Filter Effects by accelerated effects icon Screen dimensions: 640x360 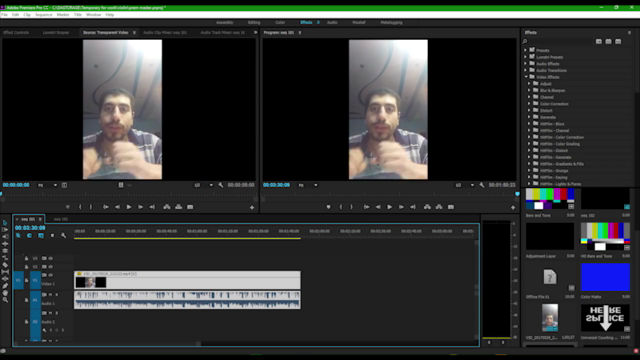coord(598,42)
